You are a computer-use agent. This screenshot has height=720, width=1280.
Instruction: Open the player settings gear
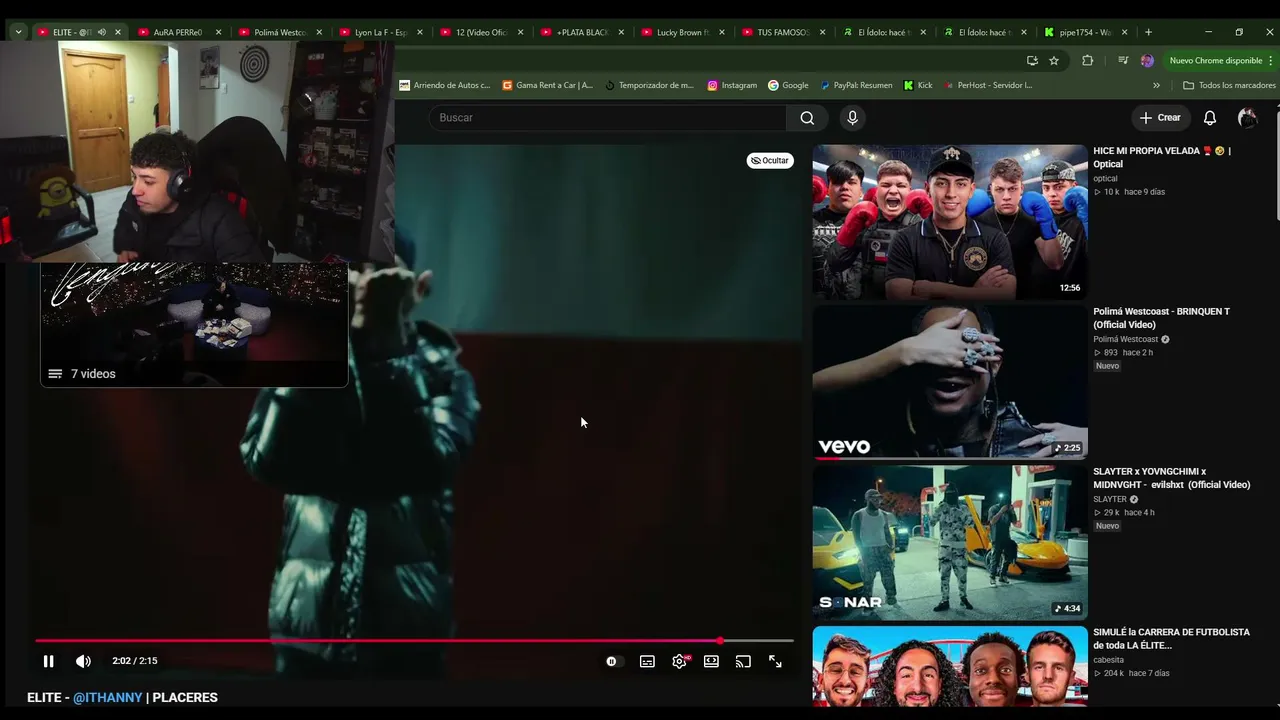click(x=680, y=661)
